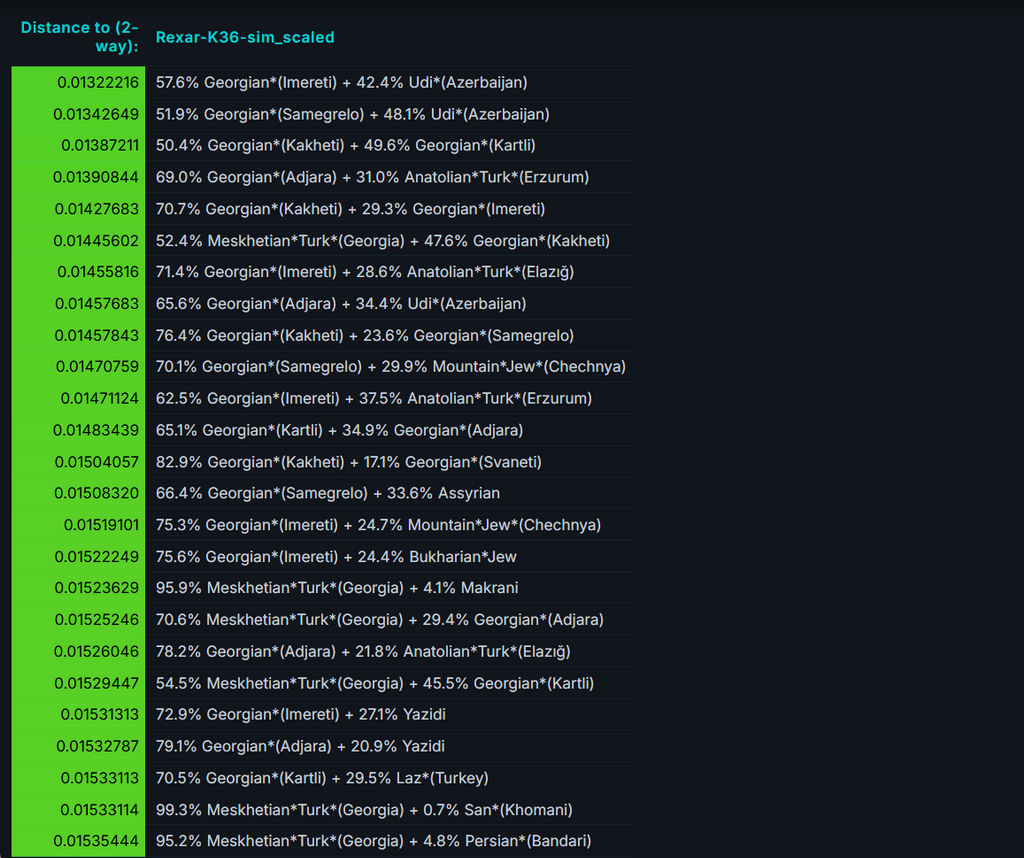Select distance value 0.01342649
This screenshot has width=1024, height=858.
coord(96,114)
